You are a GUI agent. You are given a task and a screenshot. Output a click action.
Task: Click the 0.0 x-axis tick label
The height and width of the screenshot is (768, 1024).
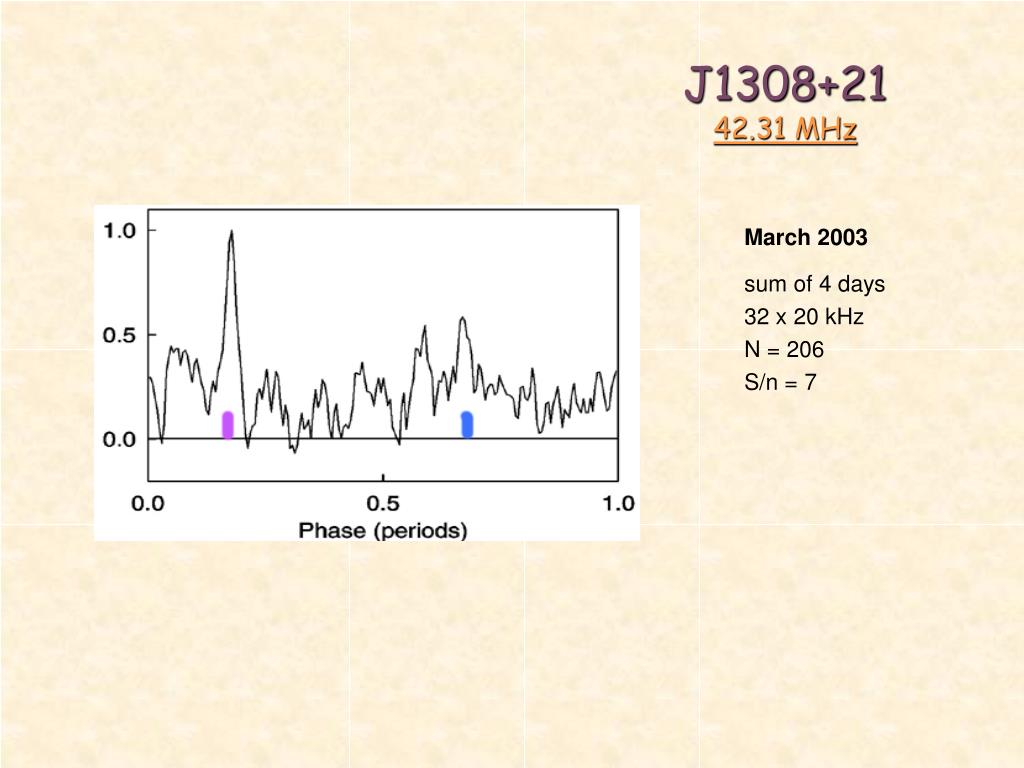point(148,504)
